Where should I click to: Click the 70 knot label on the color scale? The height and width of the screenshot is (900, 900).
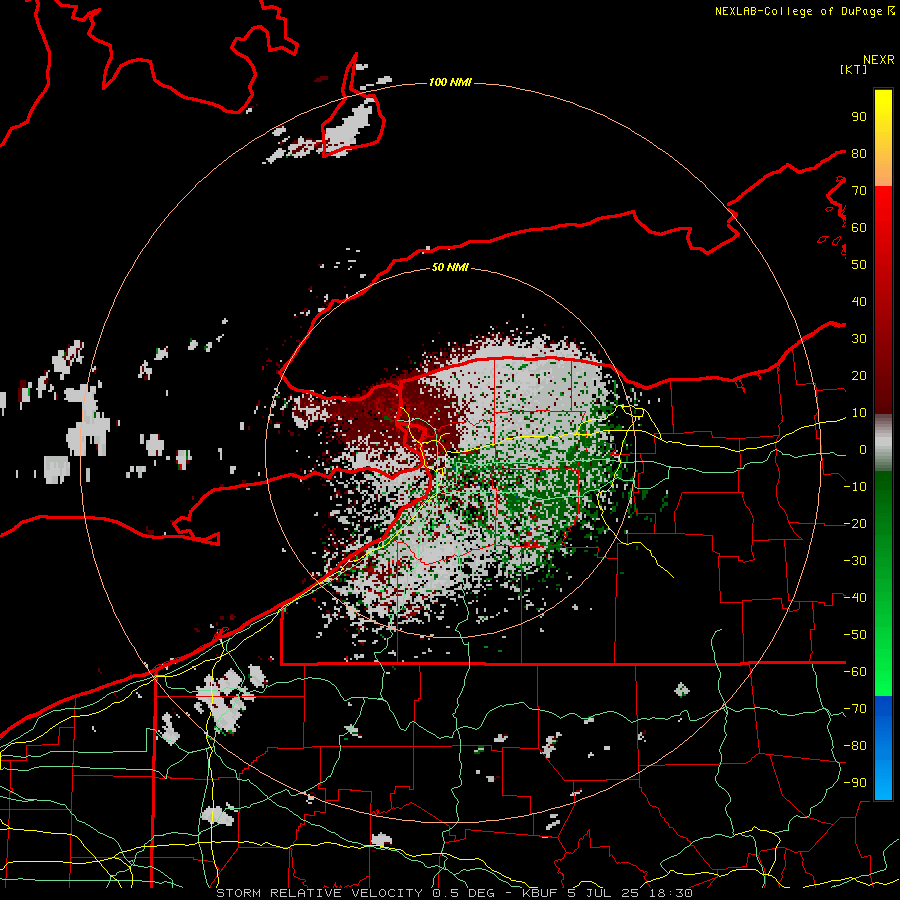(859, 191)
